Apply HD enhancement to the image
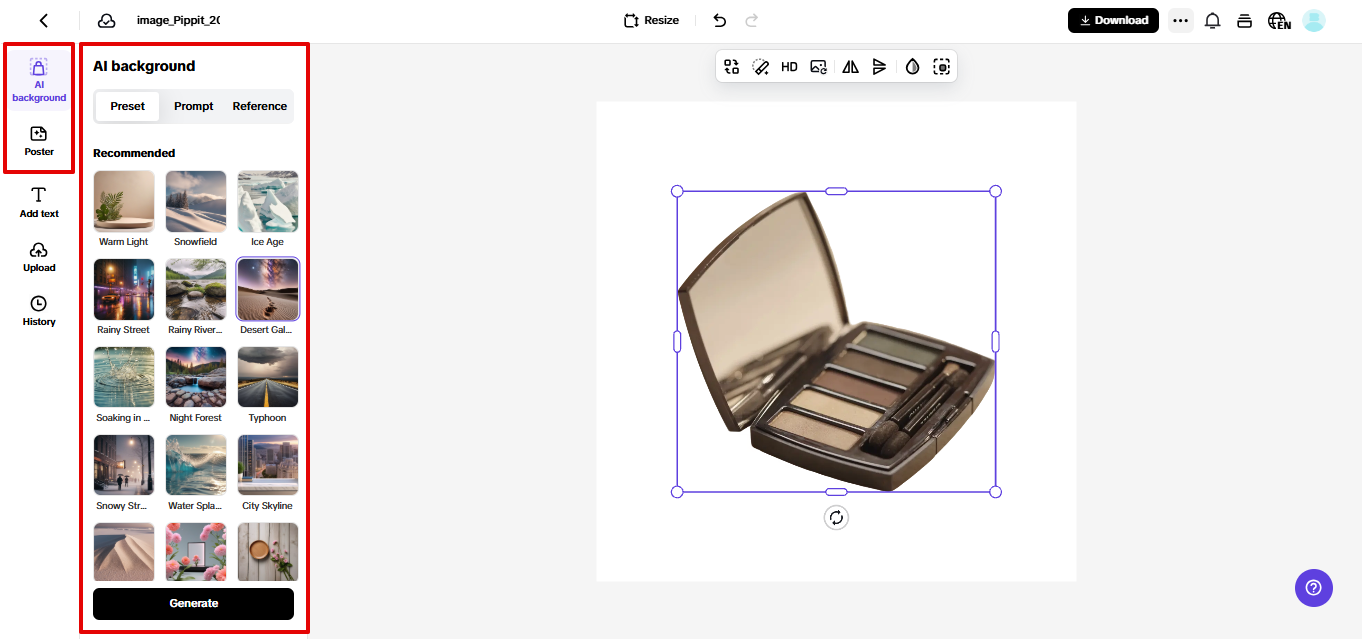Viewport: 1362px width, 639px height. point(789,66)
